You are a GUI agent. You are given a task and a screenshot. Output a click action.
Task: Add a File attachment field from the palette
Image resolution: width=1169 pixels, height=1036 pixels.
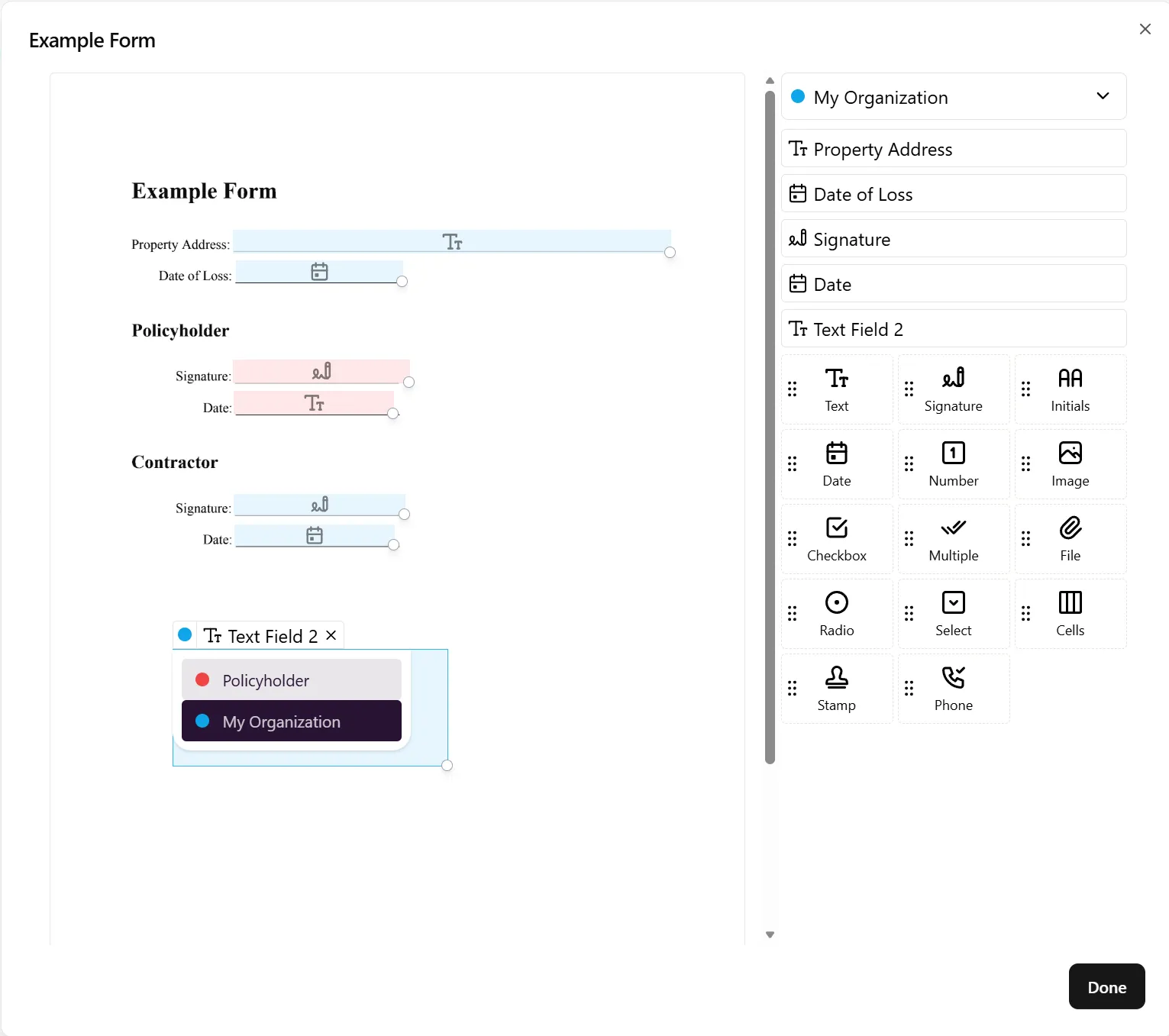coord(1071,539)
